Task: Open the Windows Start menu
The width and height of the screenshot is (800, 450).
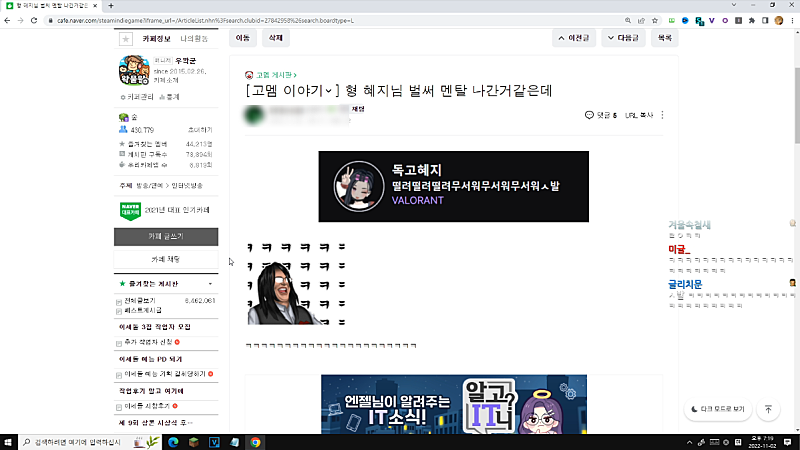Action: pyautogui.click(x=8, y=442)
